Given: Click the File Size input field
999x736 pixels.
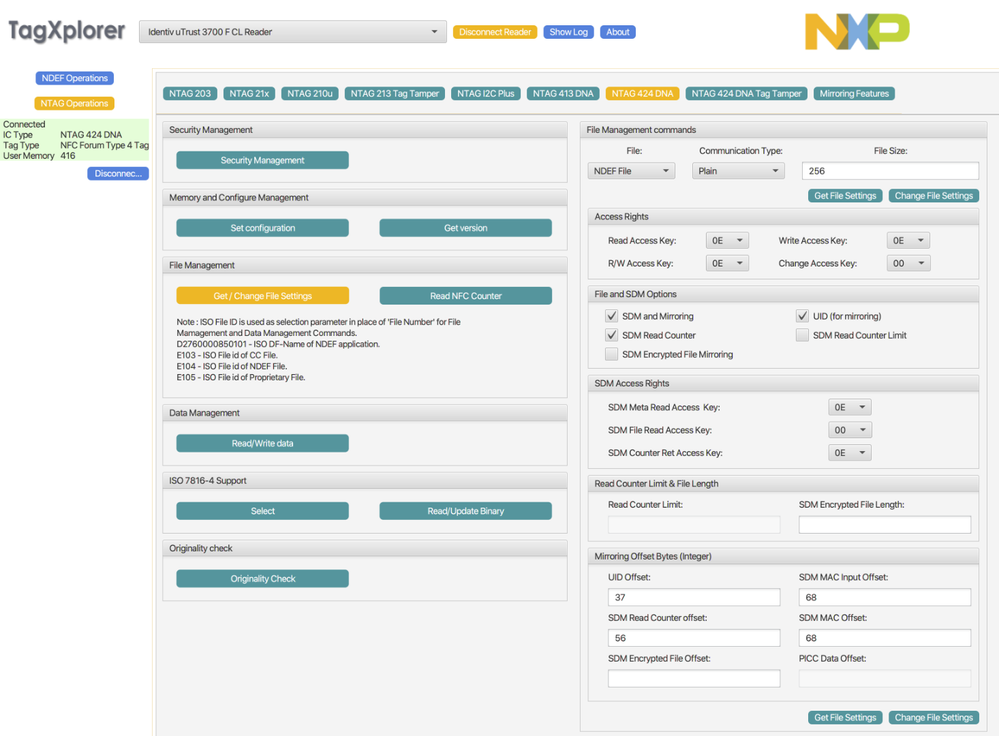Looking at the screenshot, I should (x=890, y=171).
